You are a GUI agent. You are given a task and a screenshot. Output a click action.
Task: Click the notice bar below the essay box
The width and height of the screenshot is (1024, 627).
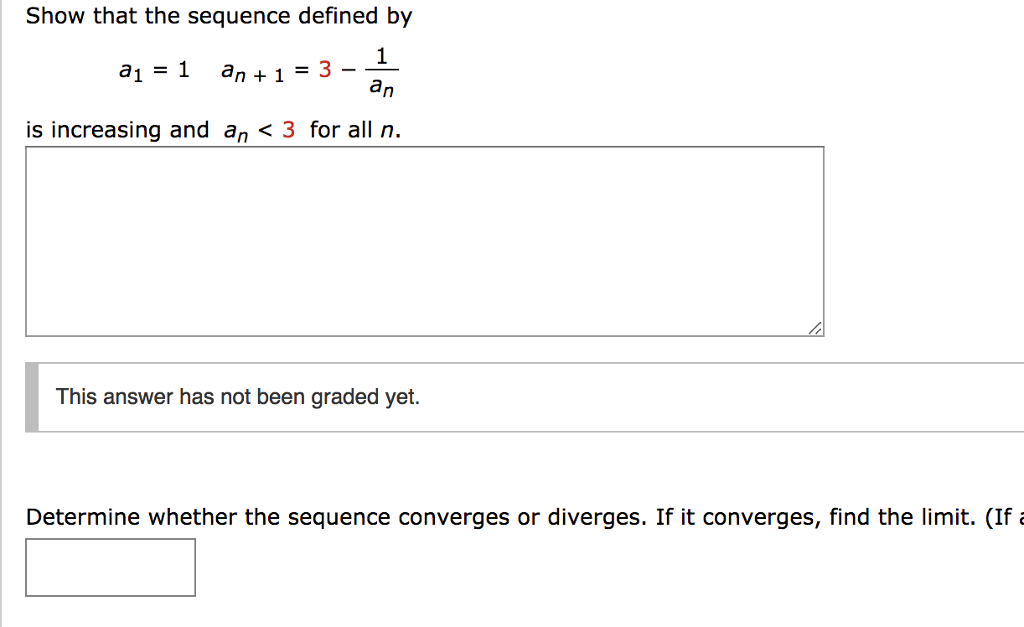click(x=520, y=396)
